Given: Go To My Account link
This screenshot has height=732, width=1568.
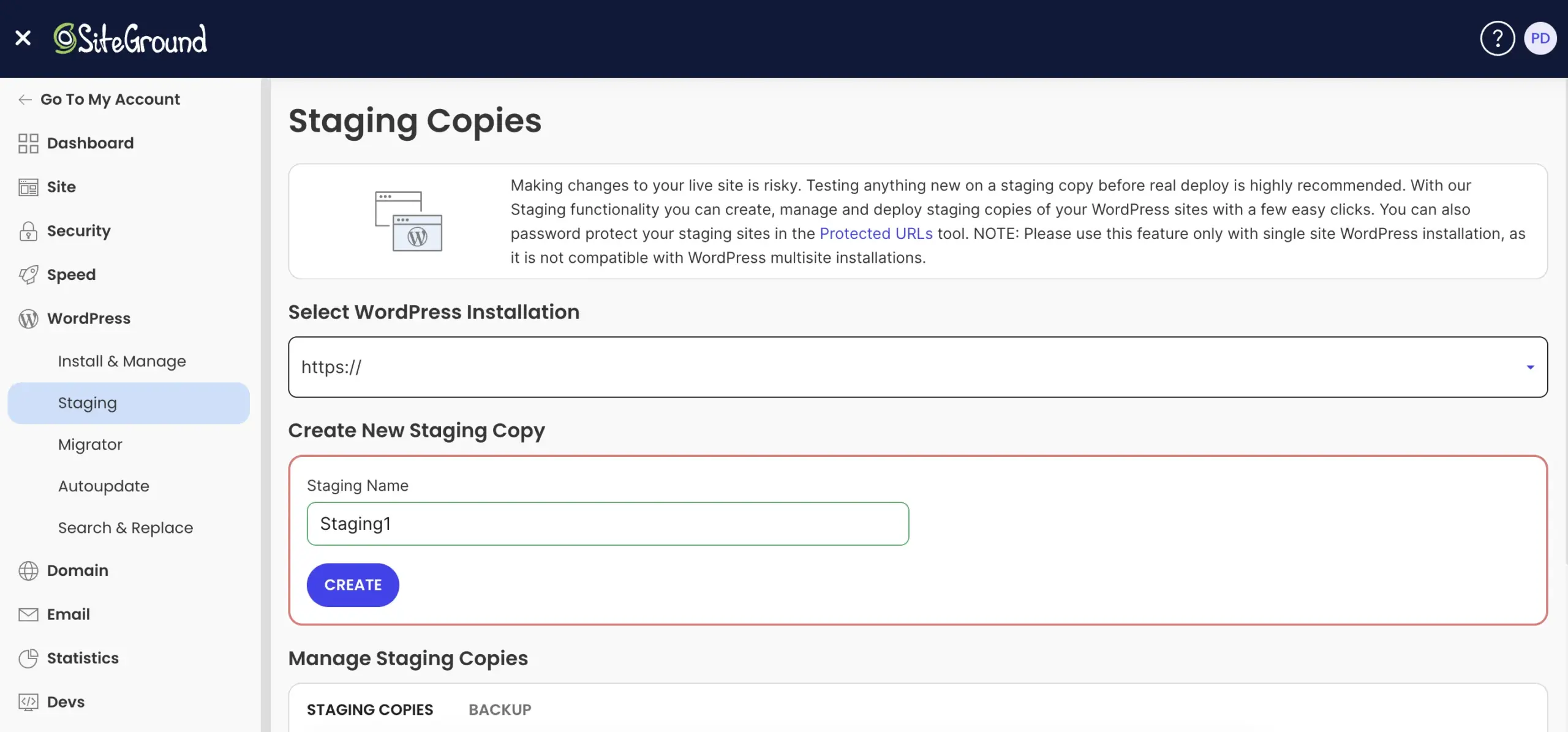Looking at the screenshot, I should [110, 99].
